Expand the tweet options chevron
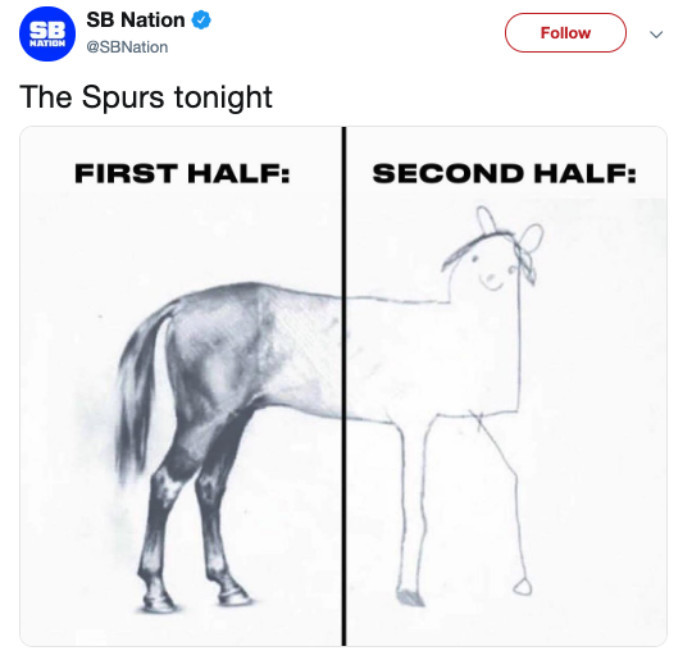The width and height of the screenshot is (692, 660). coord(656,33)
